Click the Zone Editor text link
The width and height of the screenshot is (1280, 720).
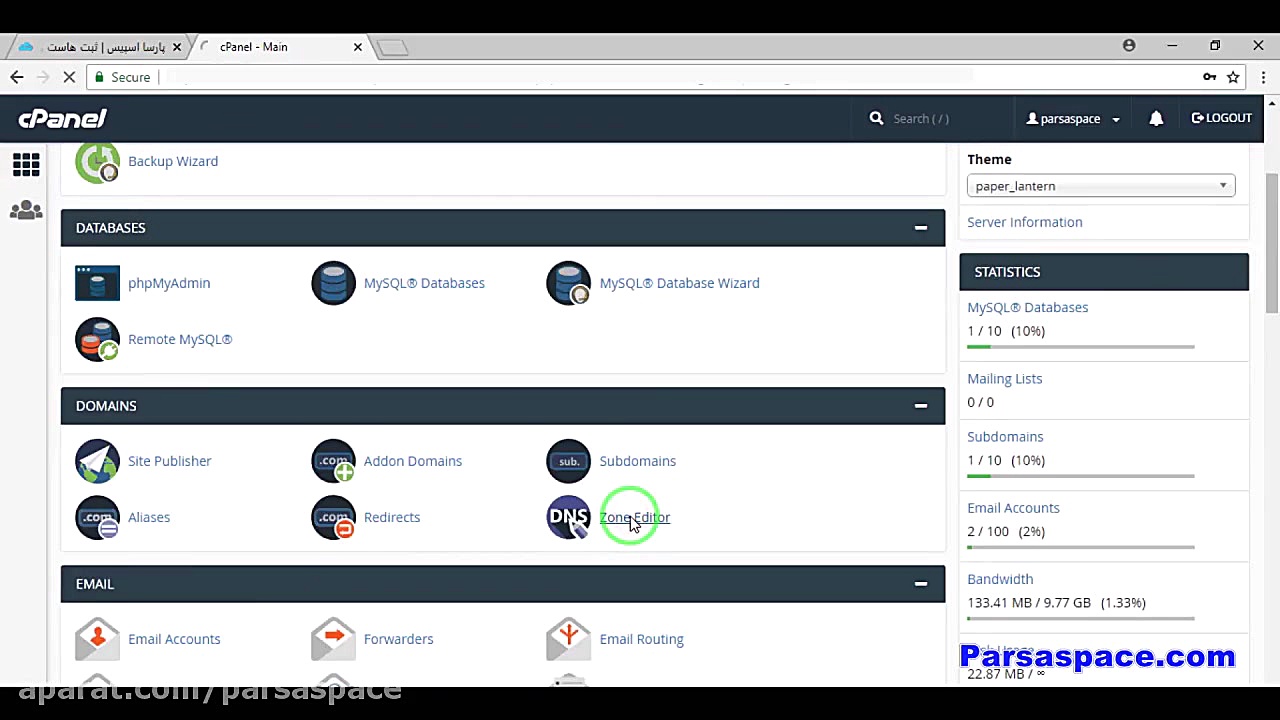tap(635, 517)
